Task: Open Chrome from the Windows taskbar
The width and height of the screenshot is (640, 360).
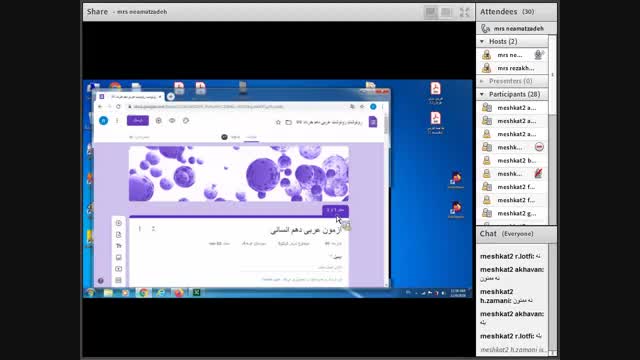Action: [x=143, y=293]
